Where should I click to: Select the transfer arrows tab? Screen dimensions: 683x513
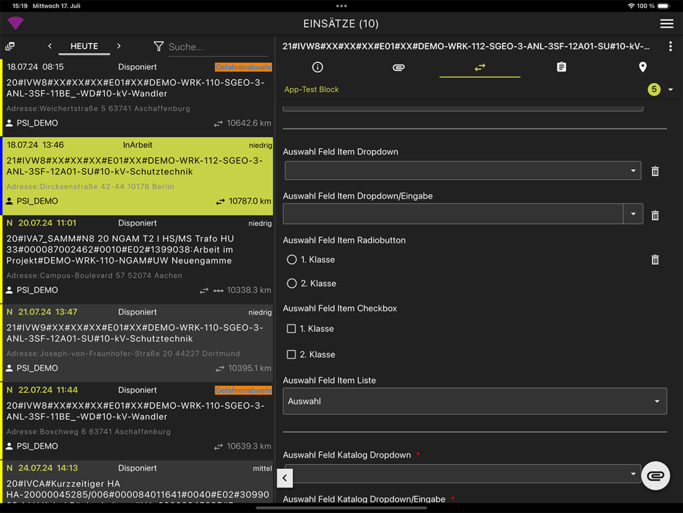click(x=480, y=68)
